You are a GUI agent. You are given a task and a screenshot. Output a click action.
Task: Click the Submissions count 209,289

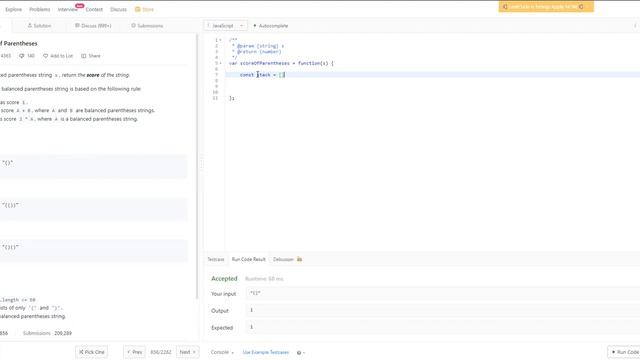[63, 333]
